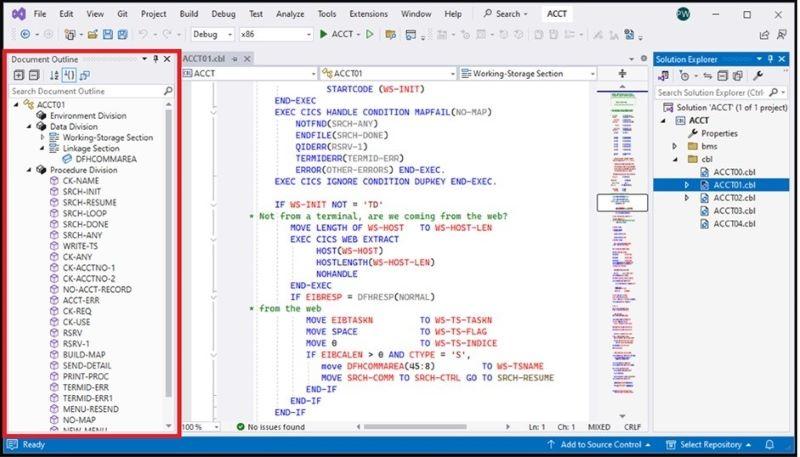Viewport: 800px width, 457px height.
Task: Open the File menu
Action: (x=40, y=14)
